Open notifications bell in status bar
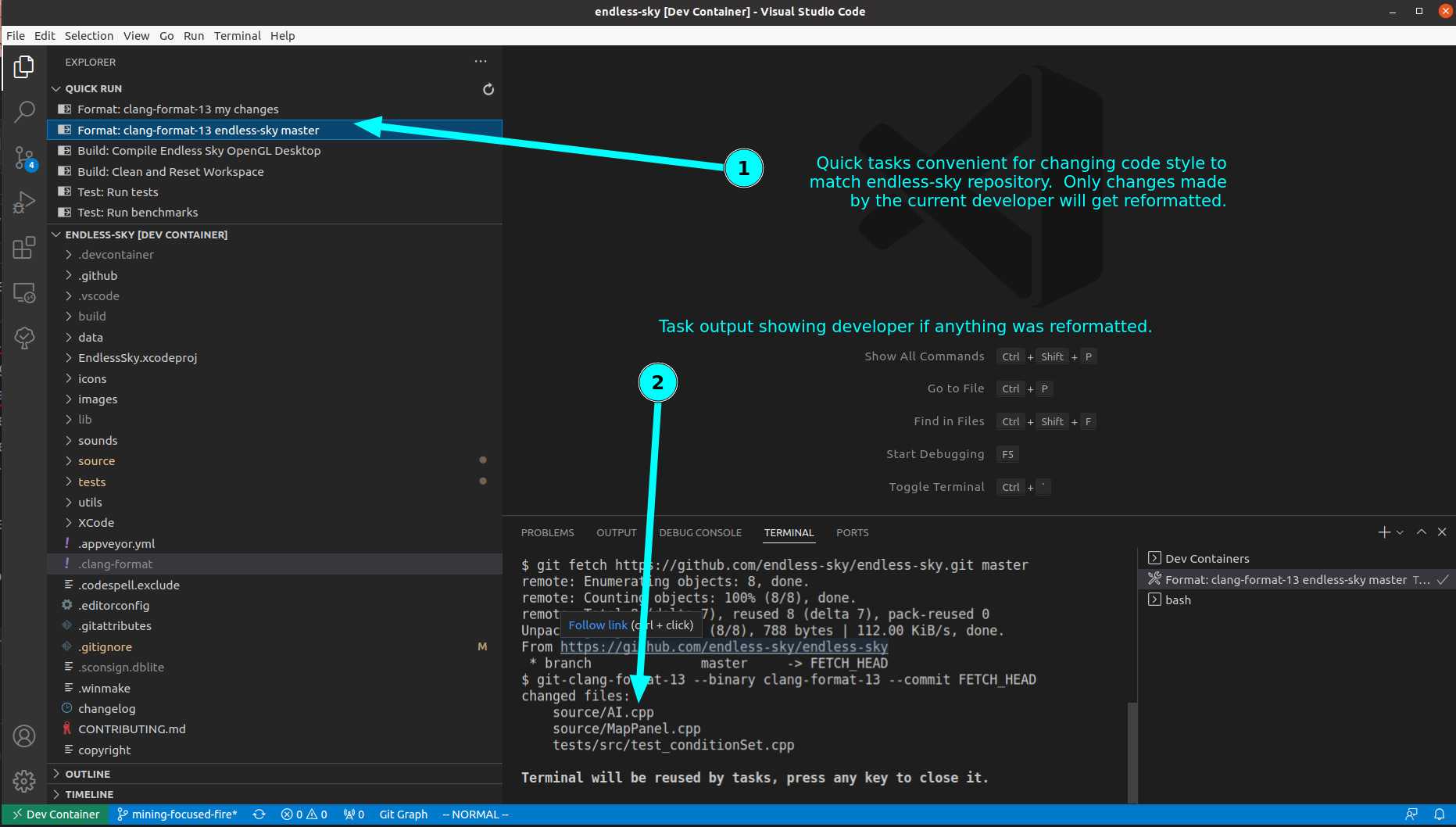 click(x=1439, y=814)
